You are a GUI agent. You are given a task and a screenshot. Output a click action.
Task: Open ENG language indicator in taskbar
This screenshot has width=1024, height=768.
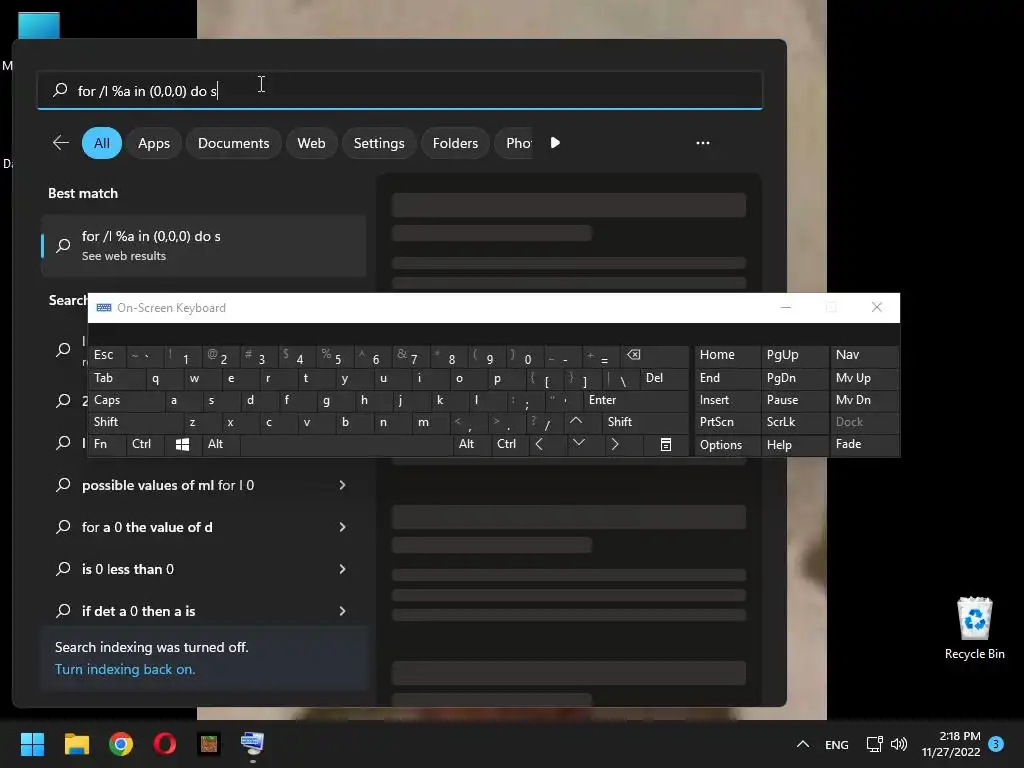(837, 744)
